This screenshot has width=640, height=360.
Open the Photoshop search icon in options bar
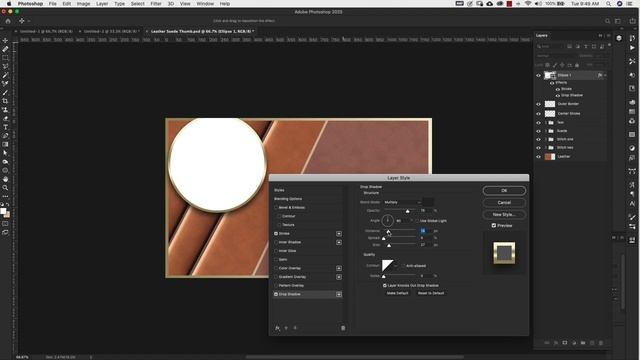pos(607,21)
